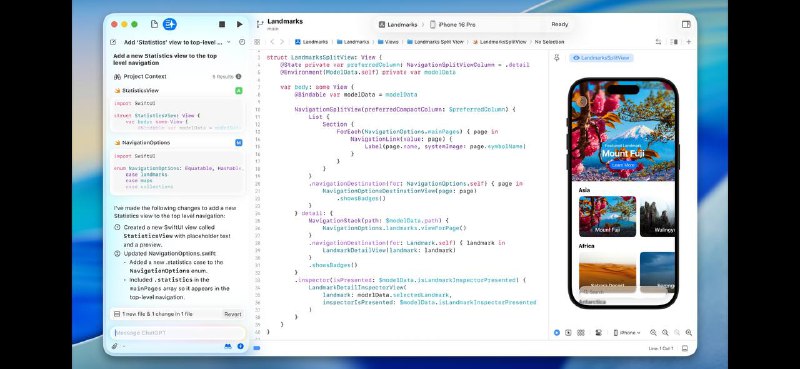Viewport: 800px width, 369px height.
Task: Pin the preview with the pin icon
Action: (x=557, y=58)
